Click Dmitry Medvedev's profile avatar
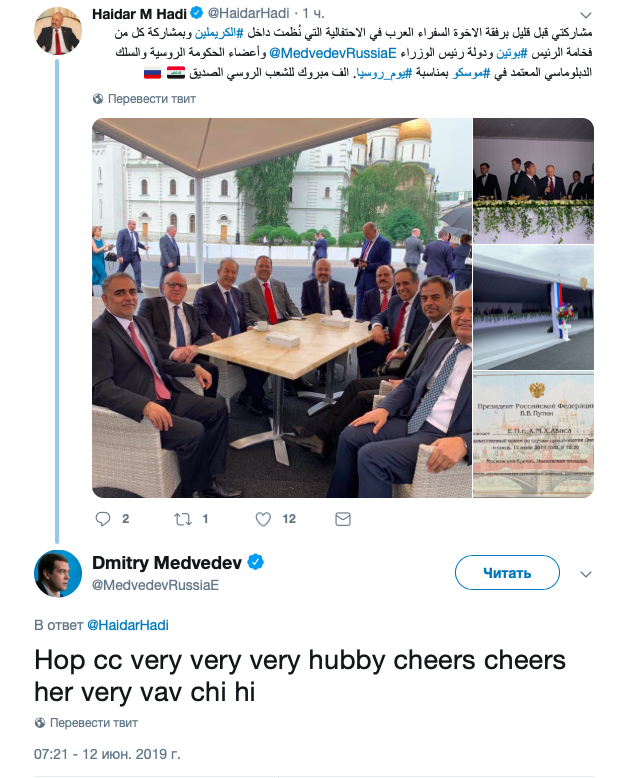The image size is (624, 778). 58,574
